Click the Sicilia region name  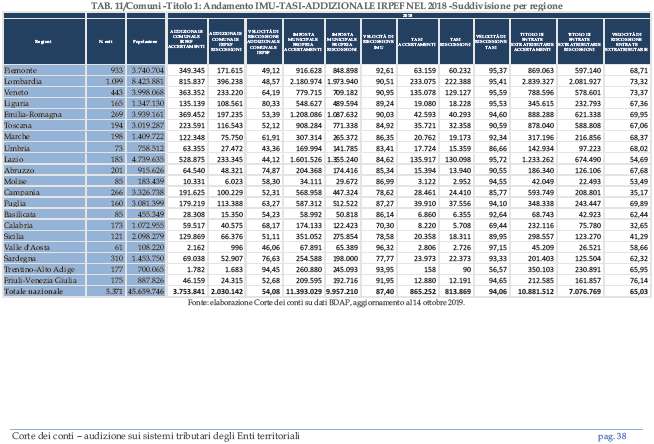click(14, 236)
